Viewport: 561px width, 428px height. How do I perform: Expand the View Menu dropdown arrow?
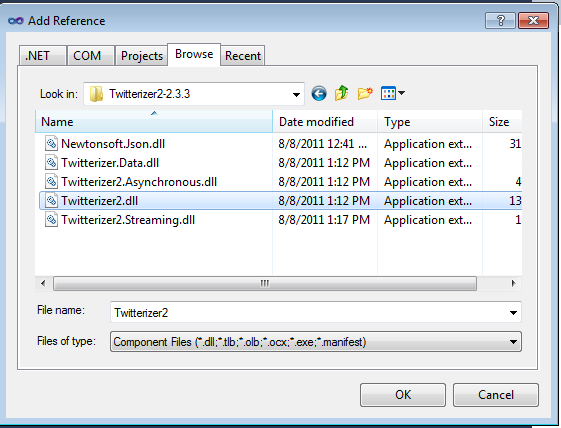(x=401, y=93)
